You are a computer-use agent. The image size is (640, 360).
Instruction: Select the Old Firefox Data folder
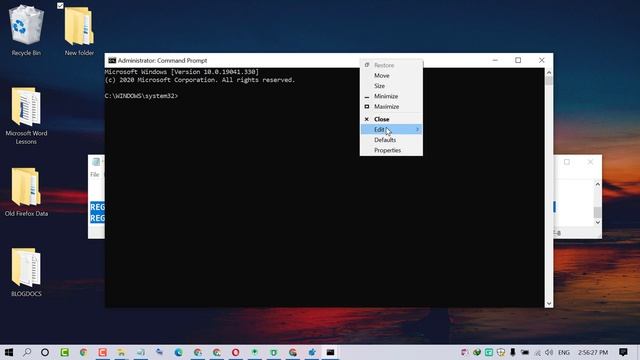[26, 192]
